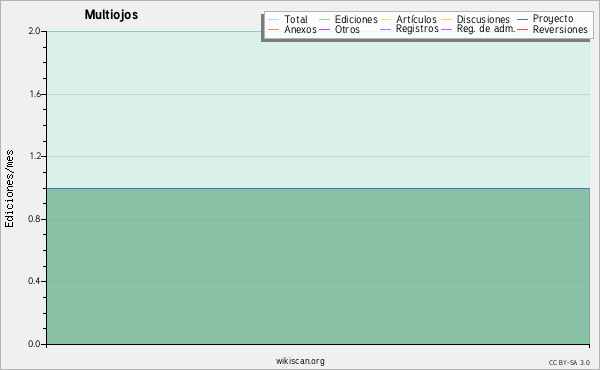Screen dimensions: 600x370
Task: Click the 1.2 y-axis value
Action: click(35, 156)
